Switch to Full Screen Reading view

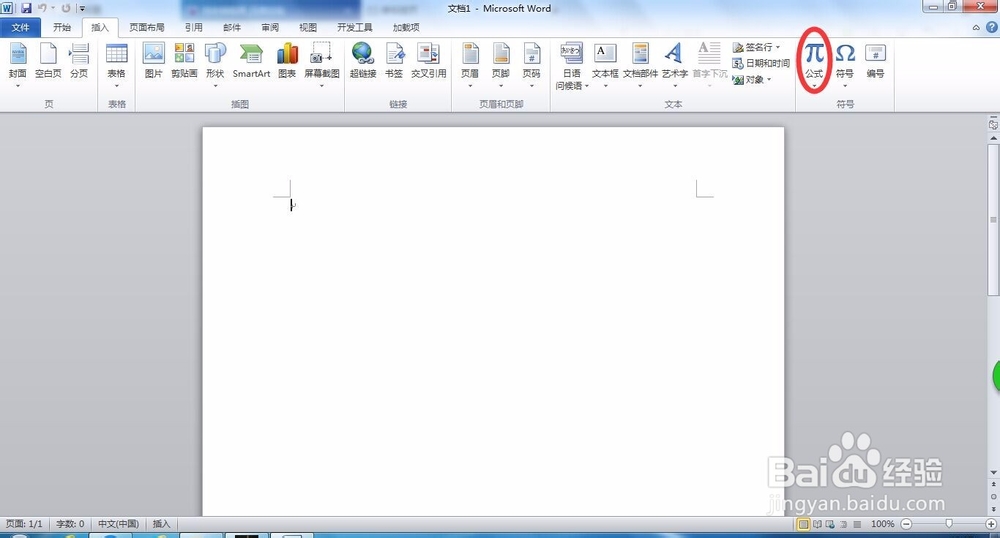pos(818,524)
